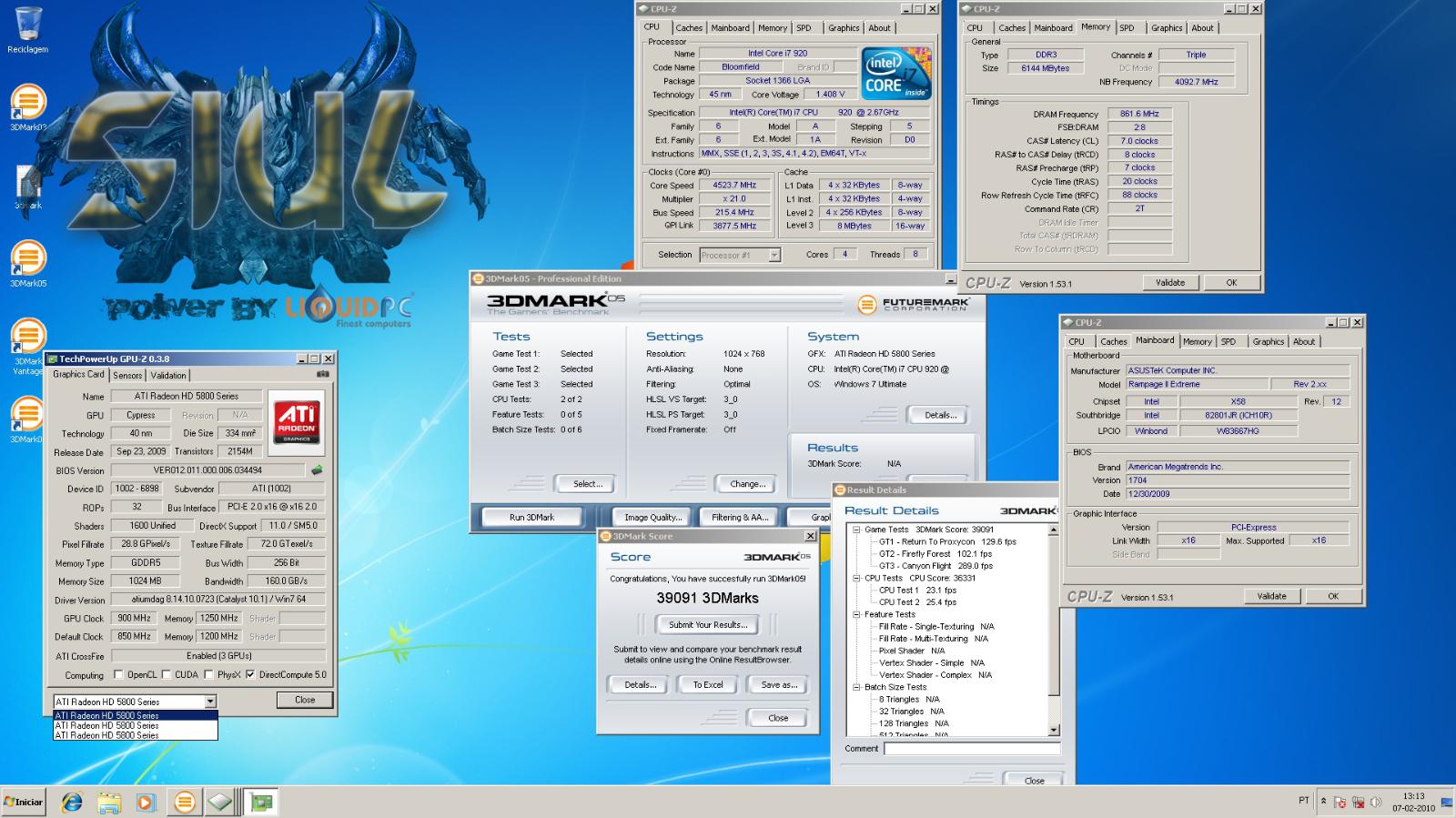Screen dimensions: 1456x818
Task: Switch to the Sensors tab in GPU-Z
Action: point(127,375)
